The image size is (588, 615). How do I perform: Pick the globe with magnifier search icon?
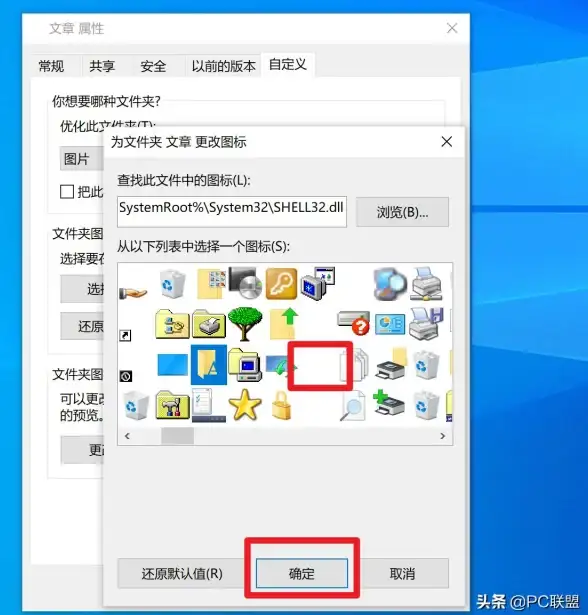coord(390,284)
